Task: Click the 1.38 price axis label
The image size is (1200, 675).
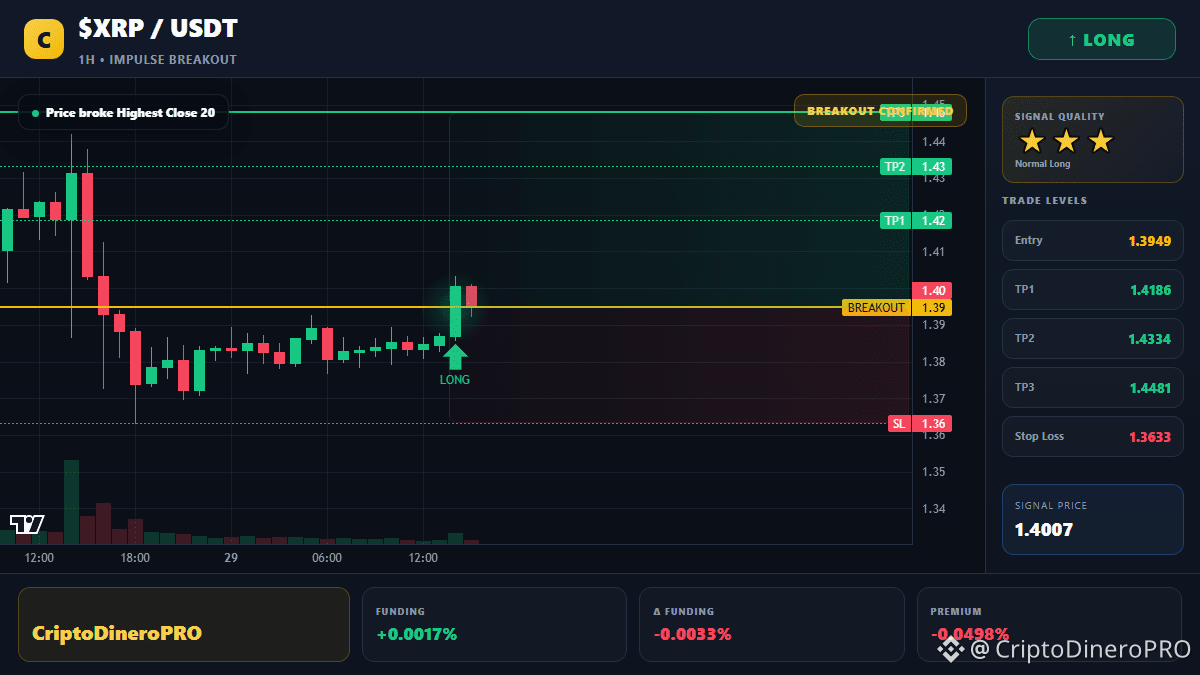Action: [x=934, y=362]
